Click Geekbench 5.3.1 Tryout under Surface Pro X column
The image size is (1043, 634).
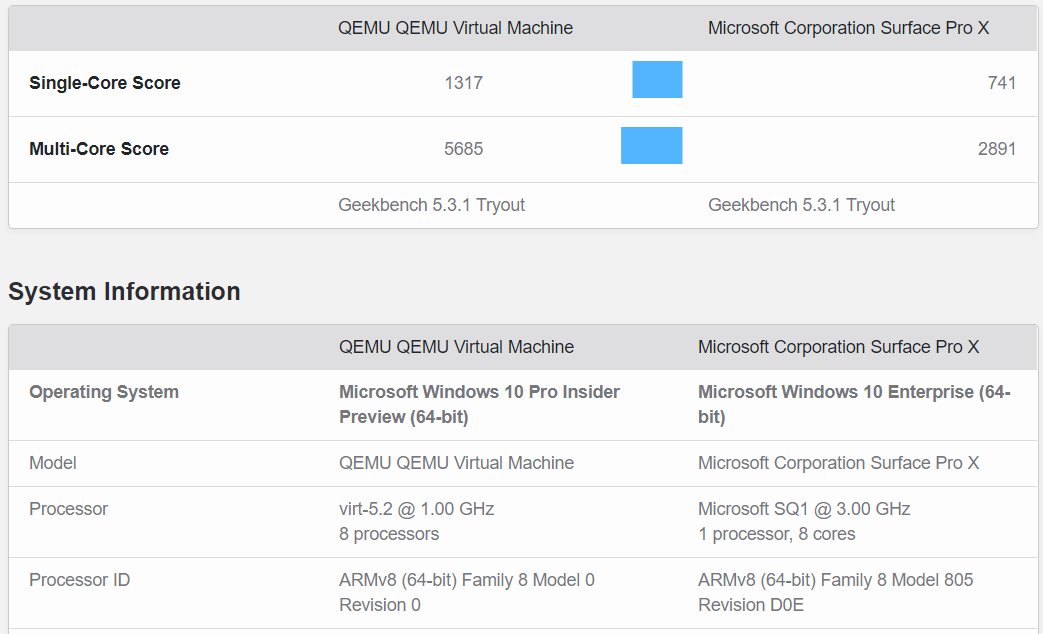(801, 205)
